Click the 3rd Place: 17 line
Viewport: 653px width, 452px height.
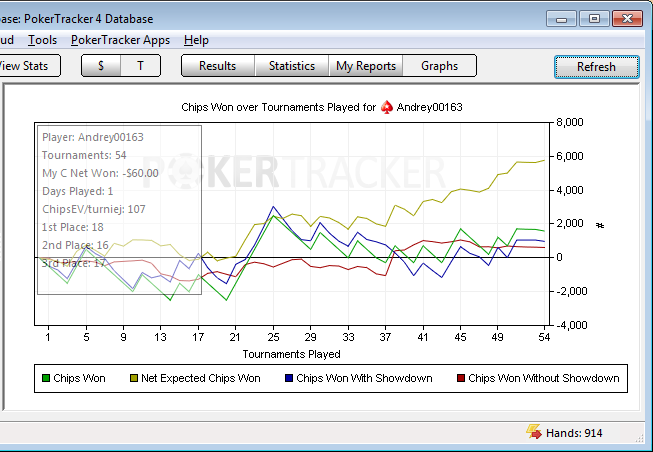(x=73, y=263)
